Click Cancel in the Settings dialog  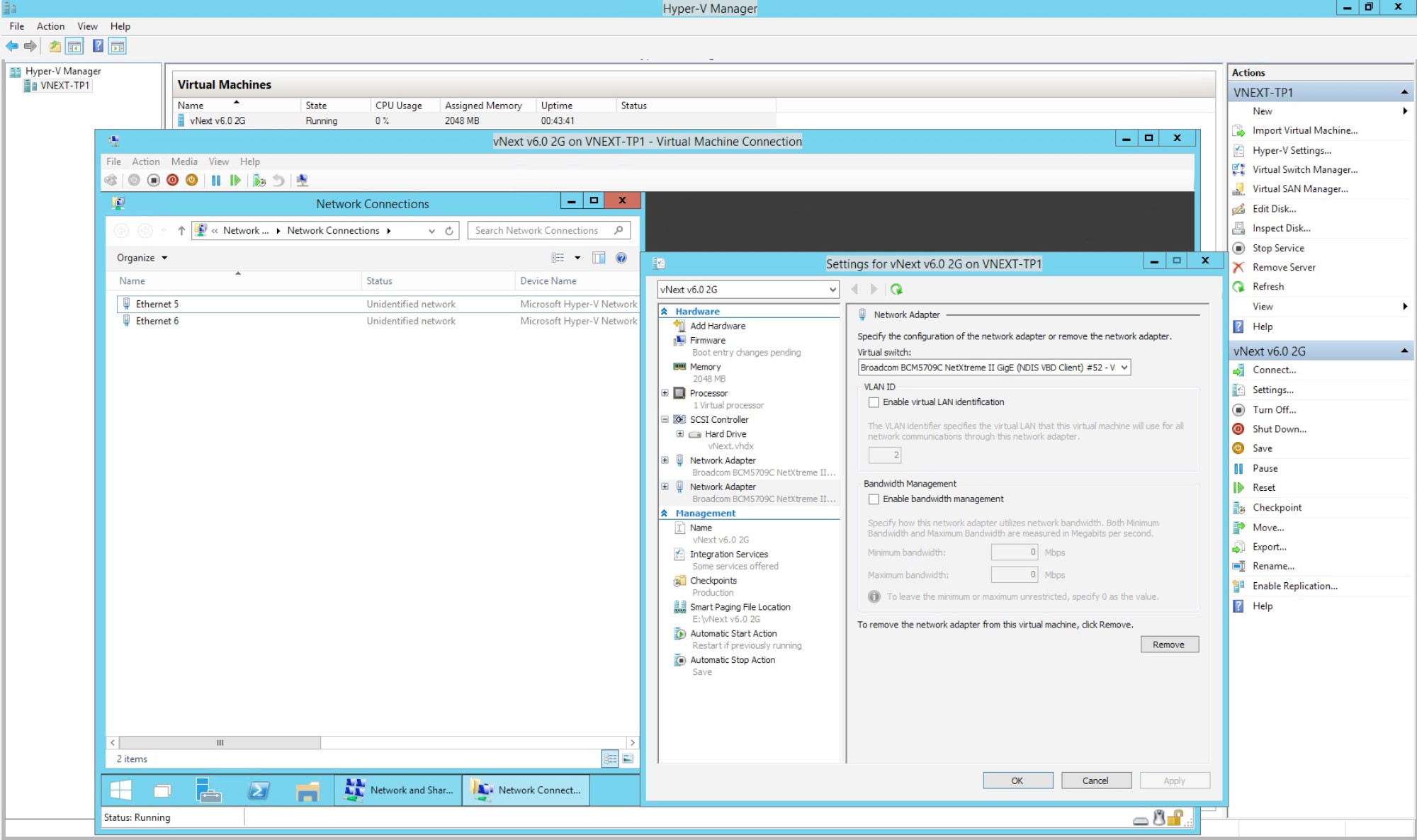[x=1095, y=781]
